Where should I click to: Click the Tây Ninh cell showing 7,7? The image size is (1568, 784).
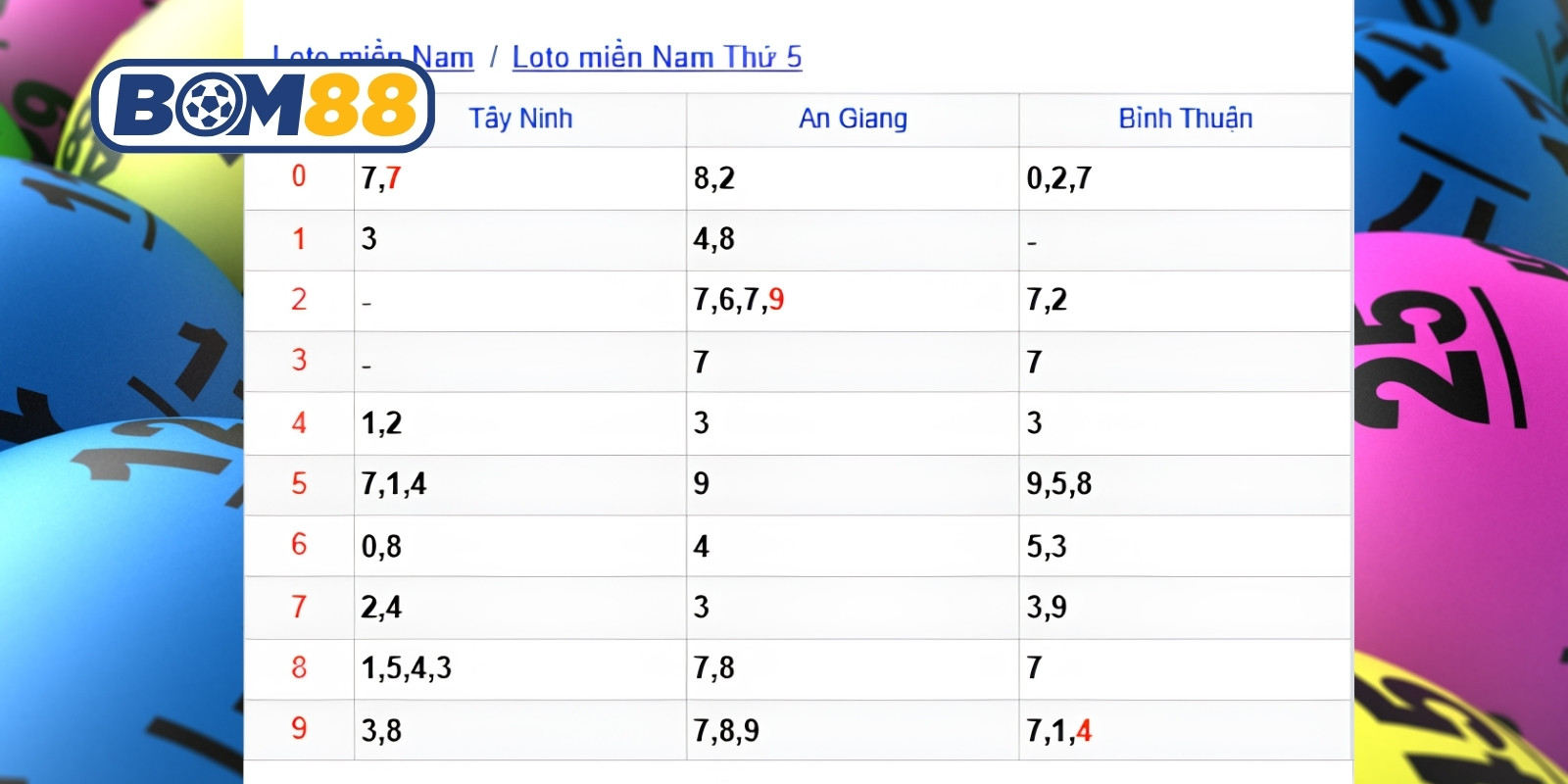[520, 178]
